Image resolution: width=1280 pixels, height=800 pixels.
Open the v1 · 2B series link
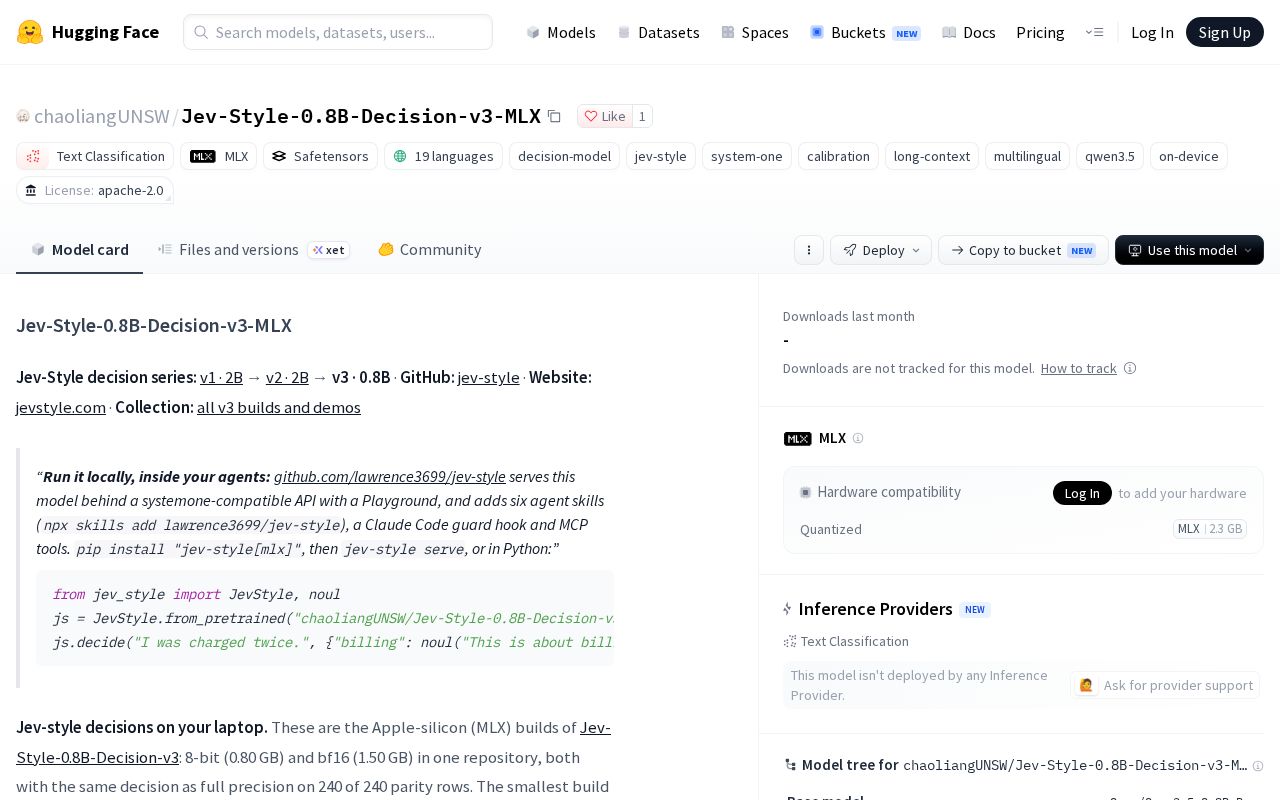pyautogui.click(x=221, y=377)
